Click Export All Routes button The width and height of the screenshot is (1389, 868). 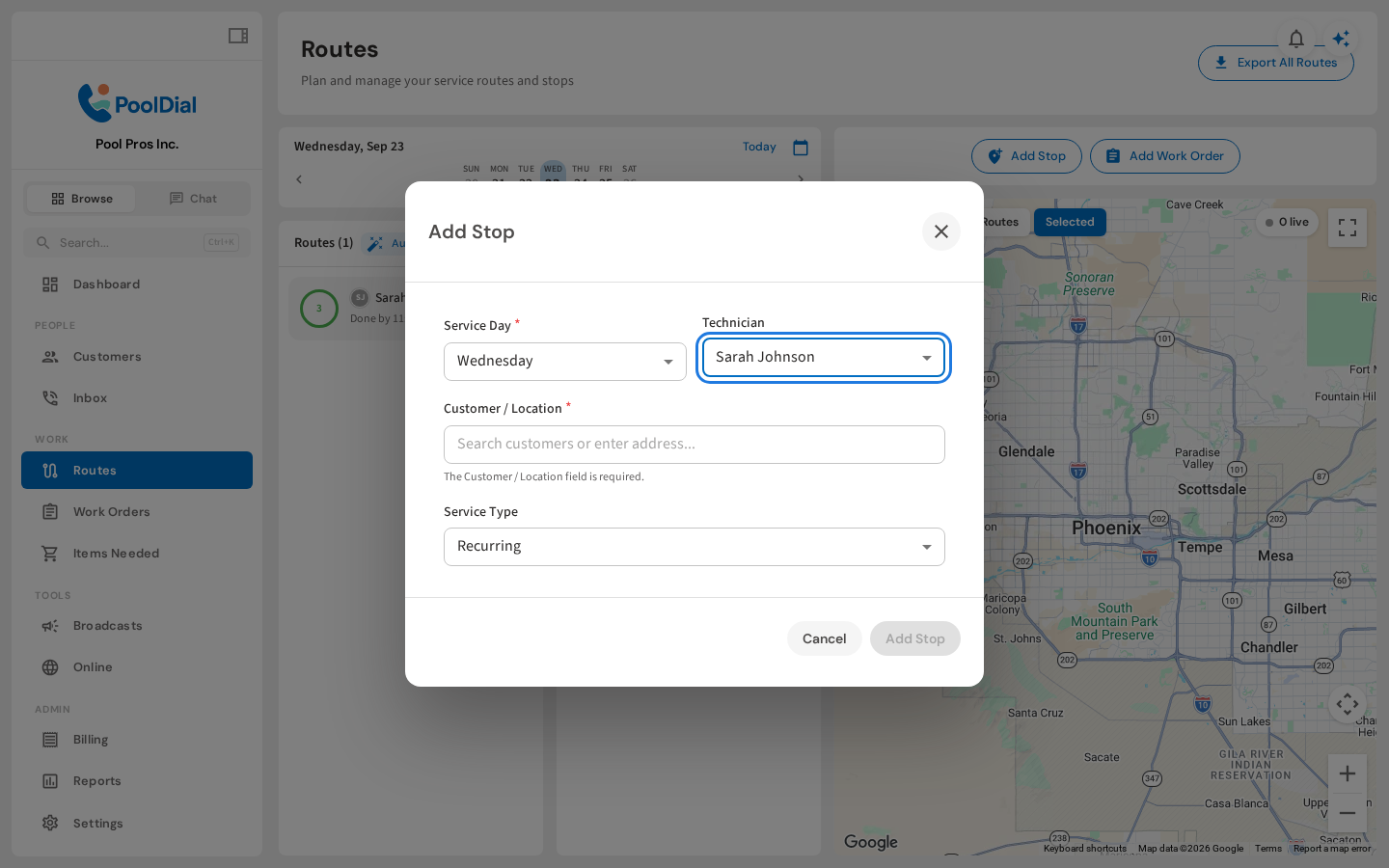(x=1276, y=63)
